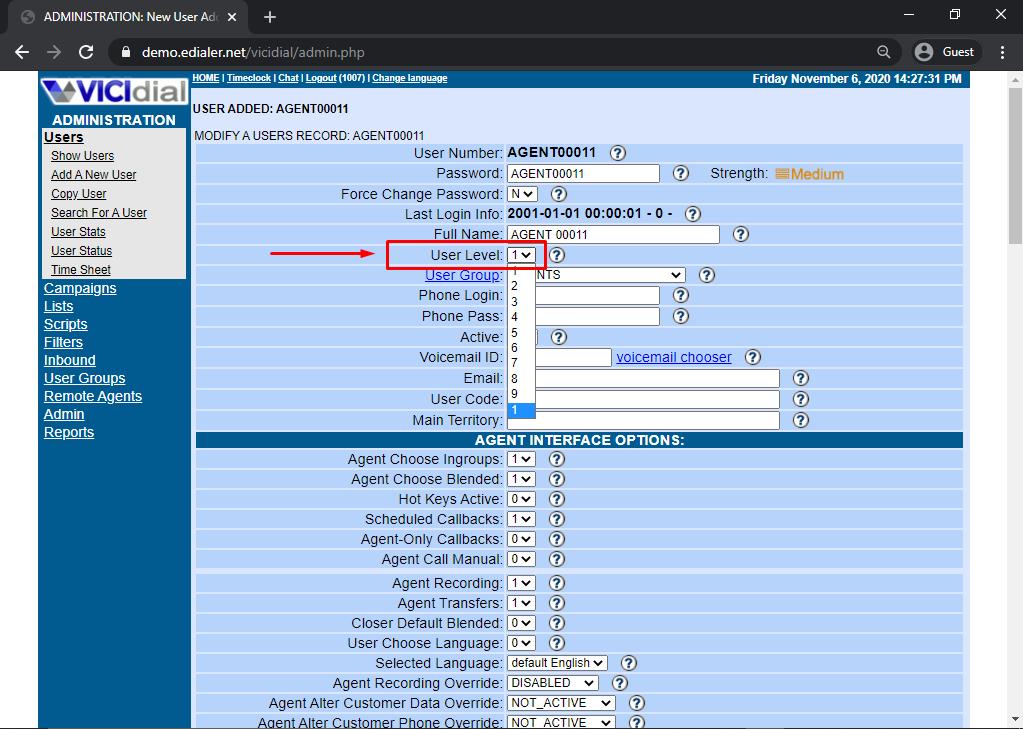Show help for Agent Call Manual

coord(557,559)
